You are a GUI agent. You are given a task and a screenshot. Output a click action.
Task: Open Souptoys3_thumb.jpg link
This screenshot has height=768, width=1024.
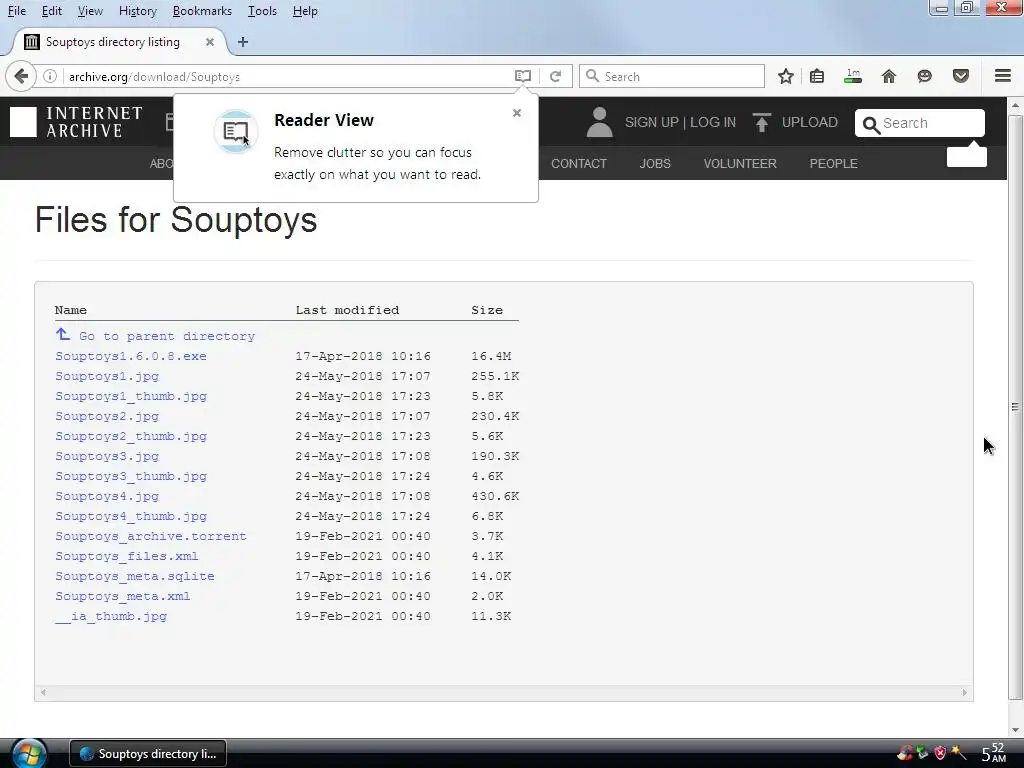tap(131, 476)
